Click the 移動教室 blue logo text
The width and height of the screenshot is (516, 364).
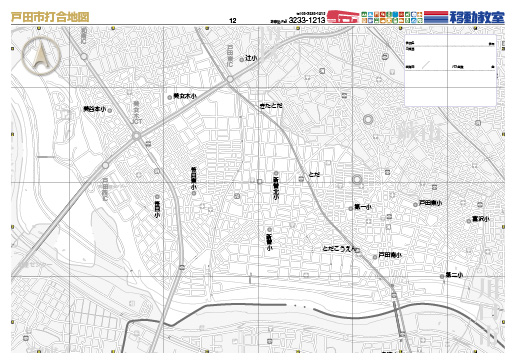477,17
